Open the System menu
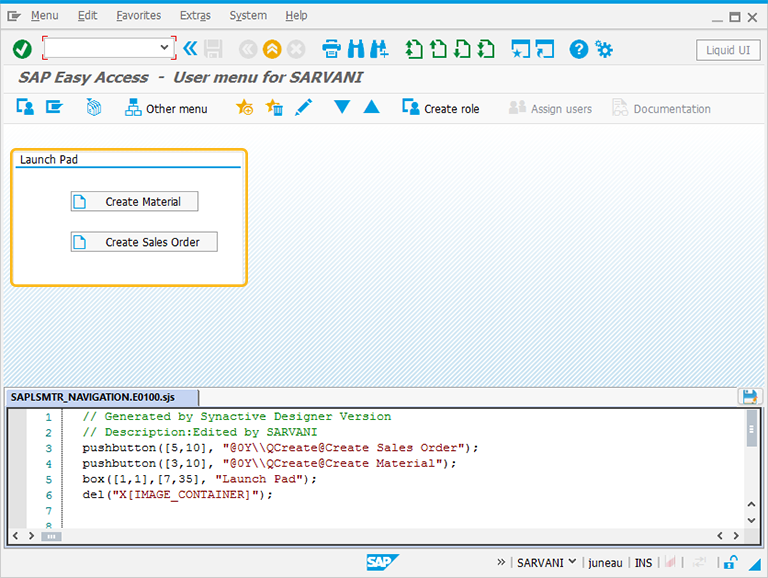The height and width of the screenshot is (578, 768). 248,16
